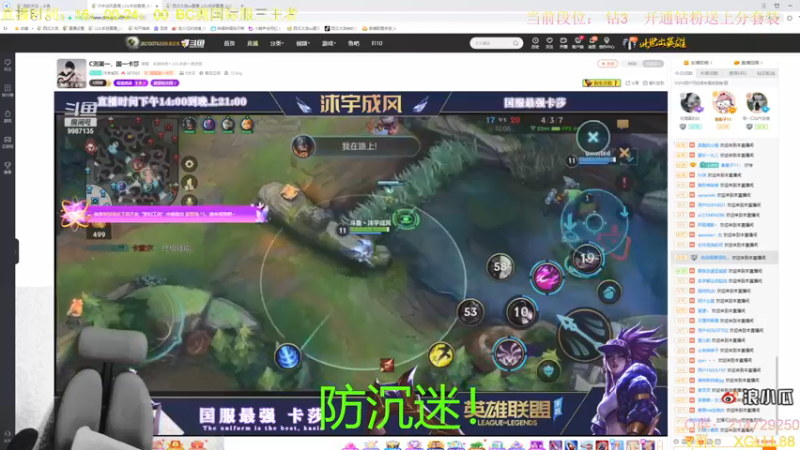Click the round X cancel button in game

click(593, 137)
